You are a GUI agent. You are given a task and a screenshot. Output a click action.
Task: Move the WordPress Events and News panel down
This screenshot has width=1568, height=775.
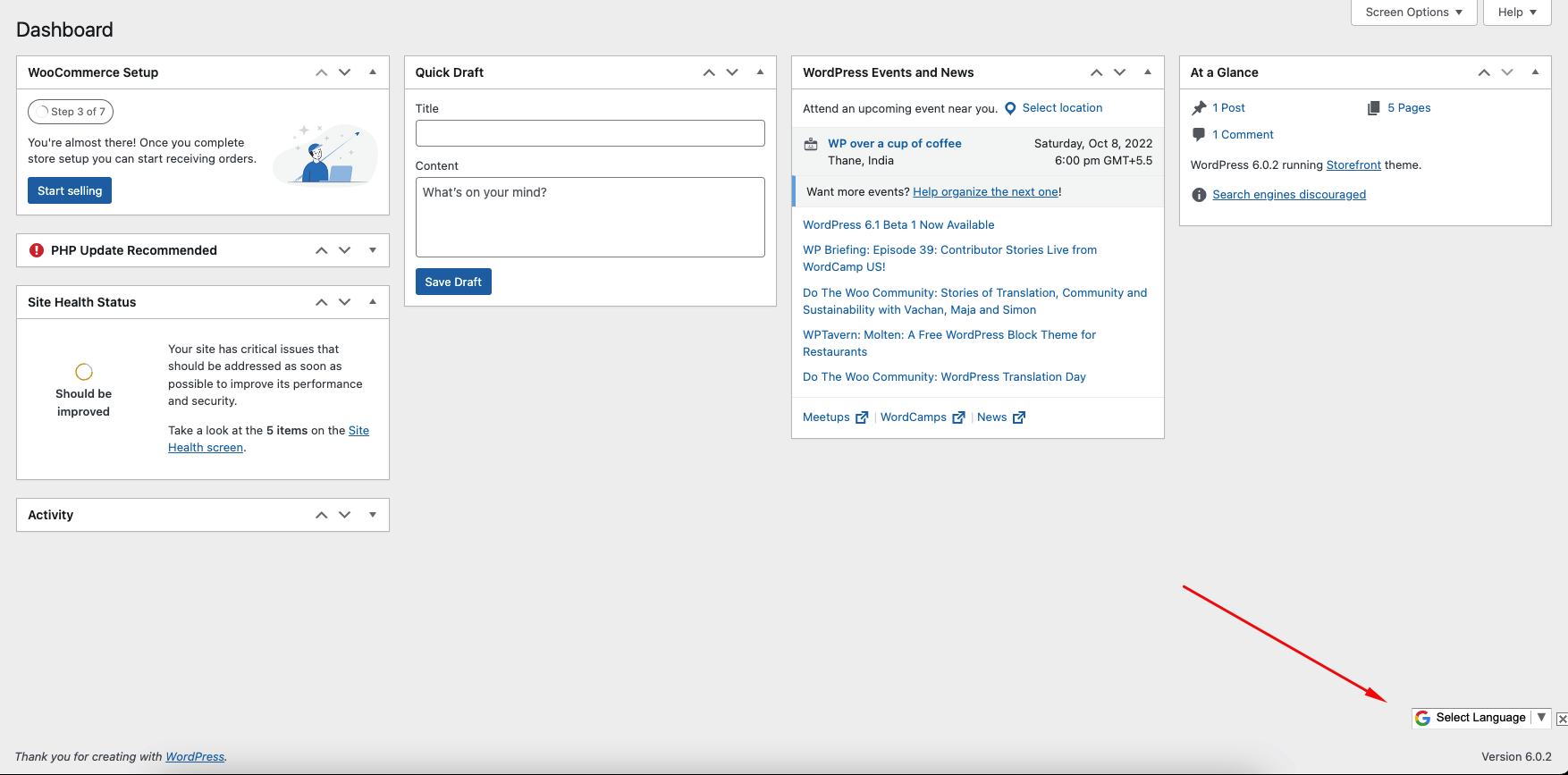(x=1119, y=72)
